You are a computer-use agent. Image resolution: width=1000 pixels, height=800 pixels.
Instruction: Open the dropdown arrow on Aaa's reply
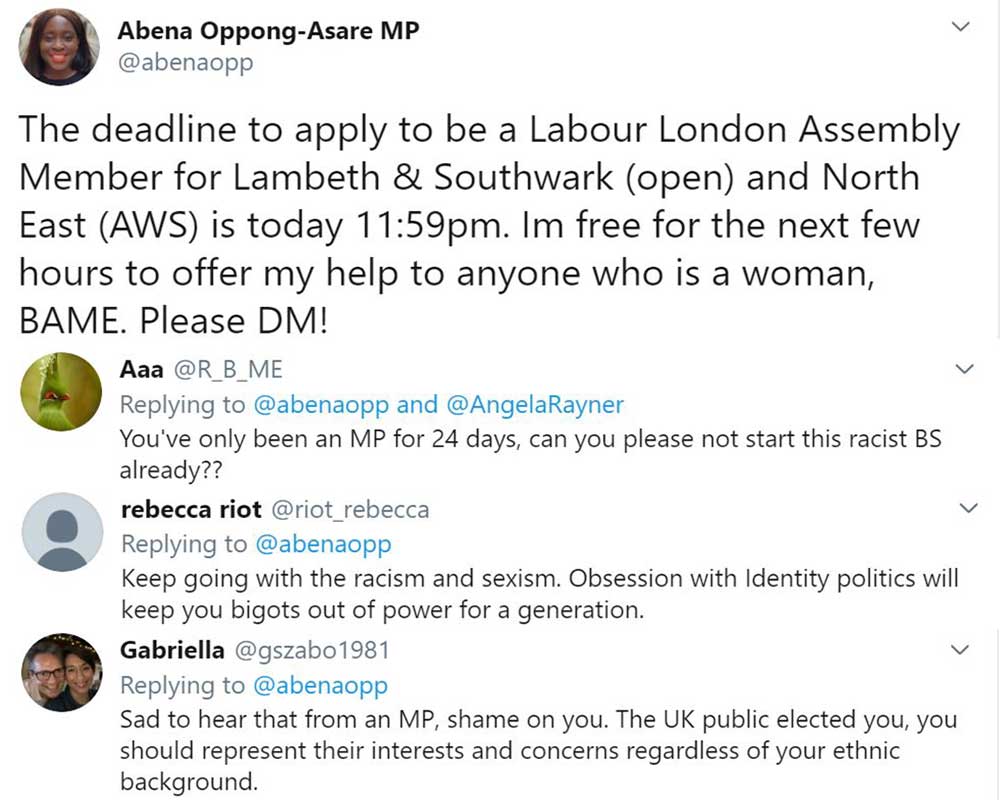[x=965, y=368]
